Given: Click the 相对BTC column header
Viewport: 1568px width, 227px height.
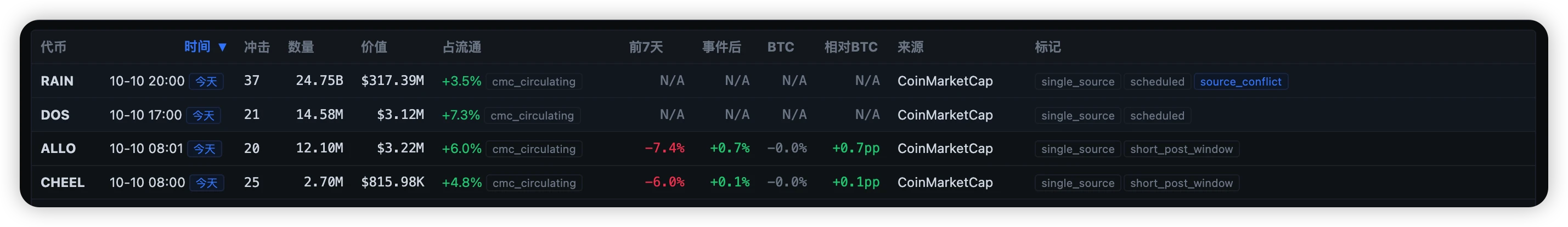Looking at the screenshot, I should coord(850,47).
